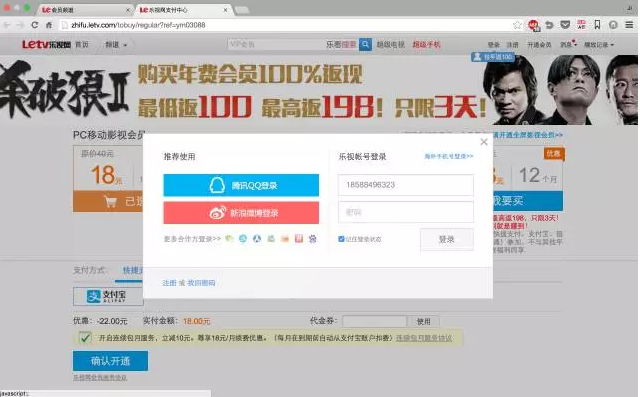This screenshot has width=640, height=397.
Task: Click the 登录 link in site header
Action: pos(493,44)
